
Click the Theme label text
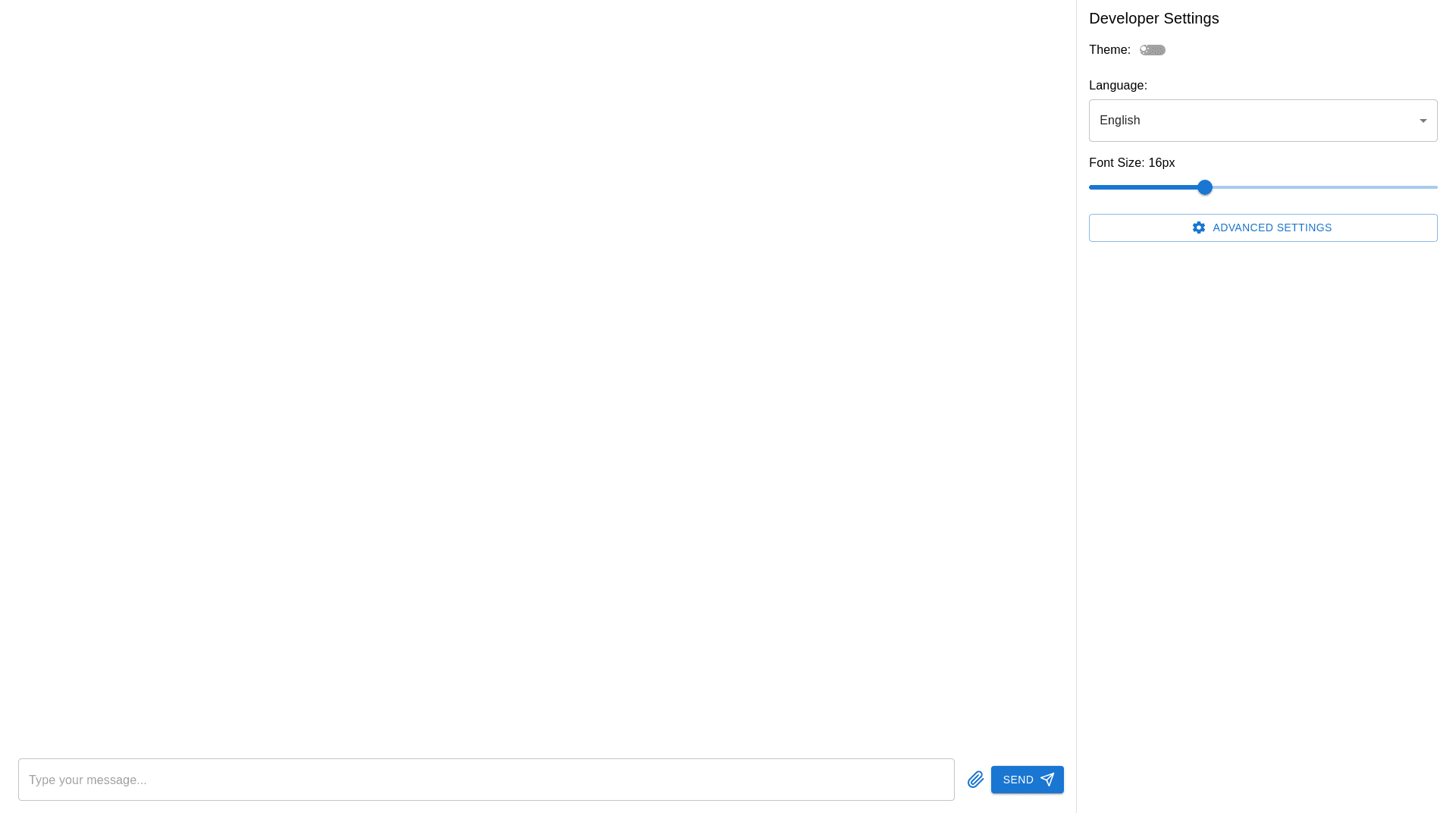coord(1109,50)
